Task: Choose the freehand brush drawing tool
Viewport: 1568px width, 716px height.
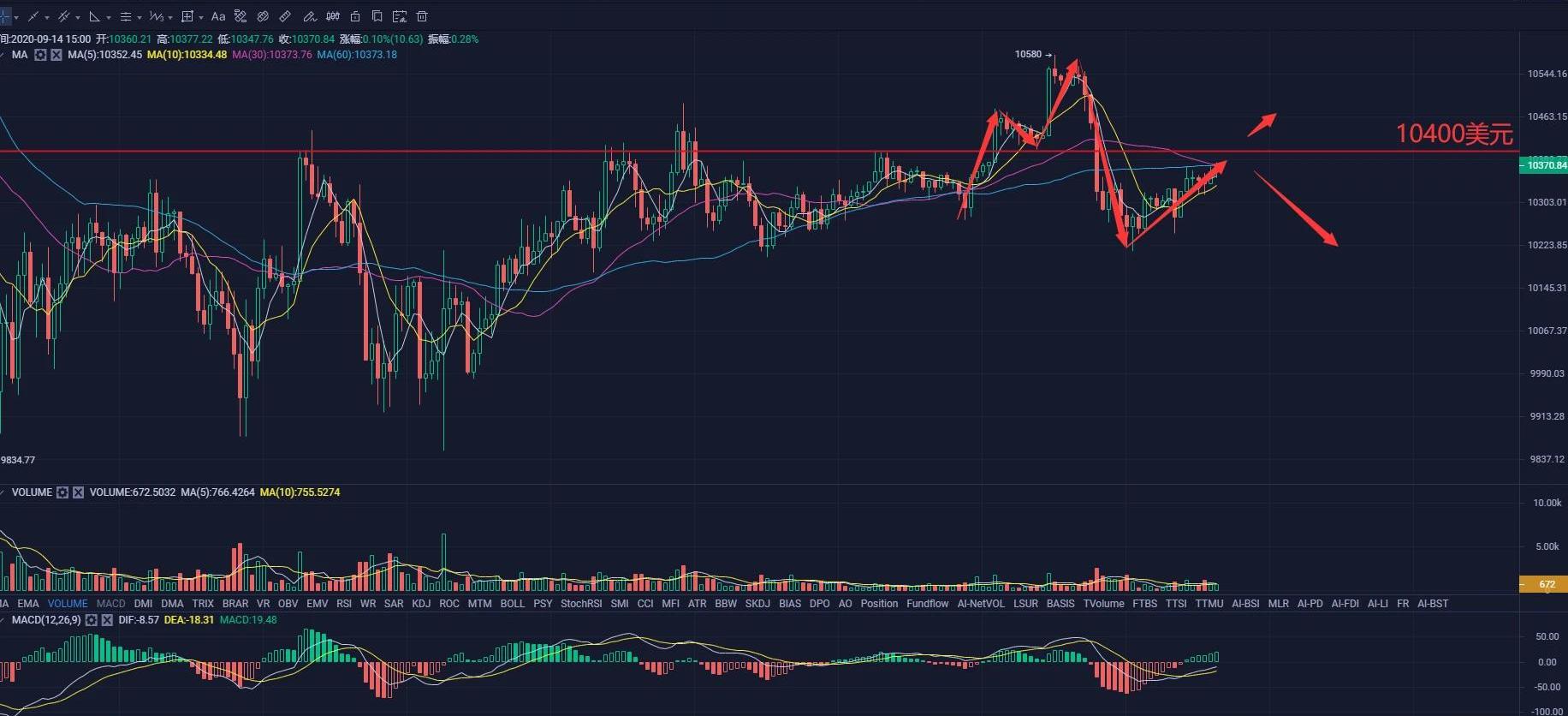Action: 309,16
